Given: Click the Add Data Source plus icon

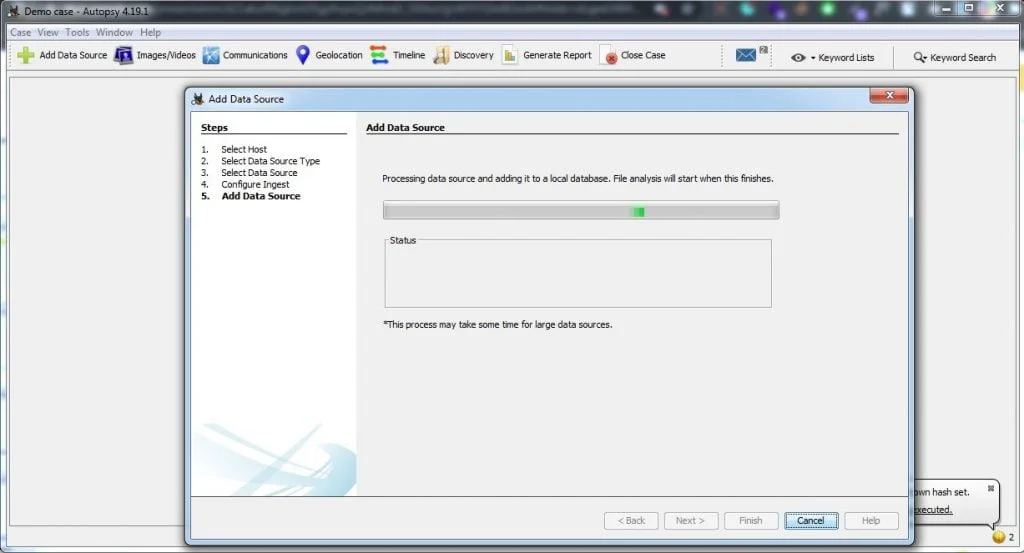Looking at the screenshot, I should tap(25, 55).
